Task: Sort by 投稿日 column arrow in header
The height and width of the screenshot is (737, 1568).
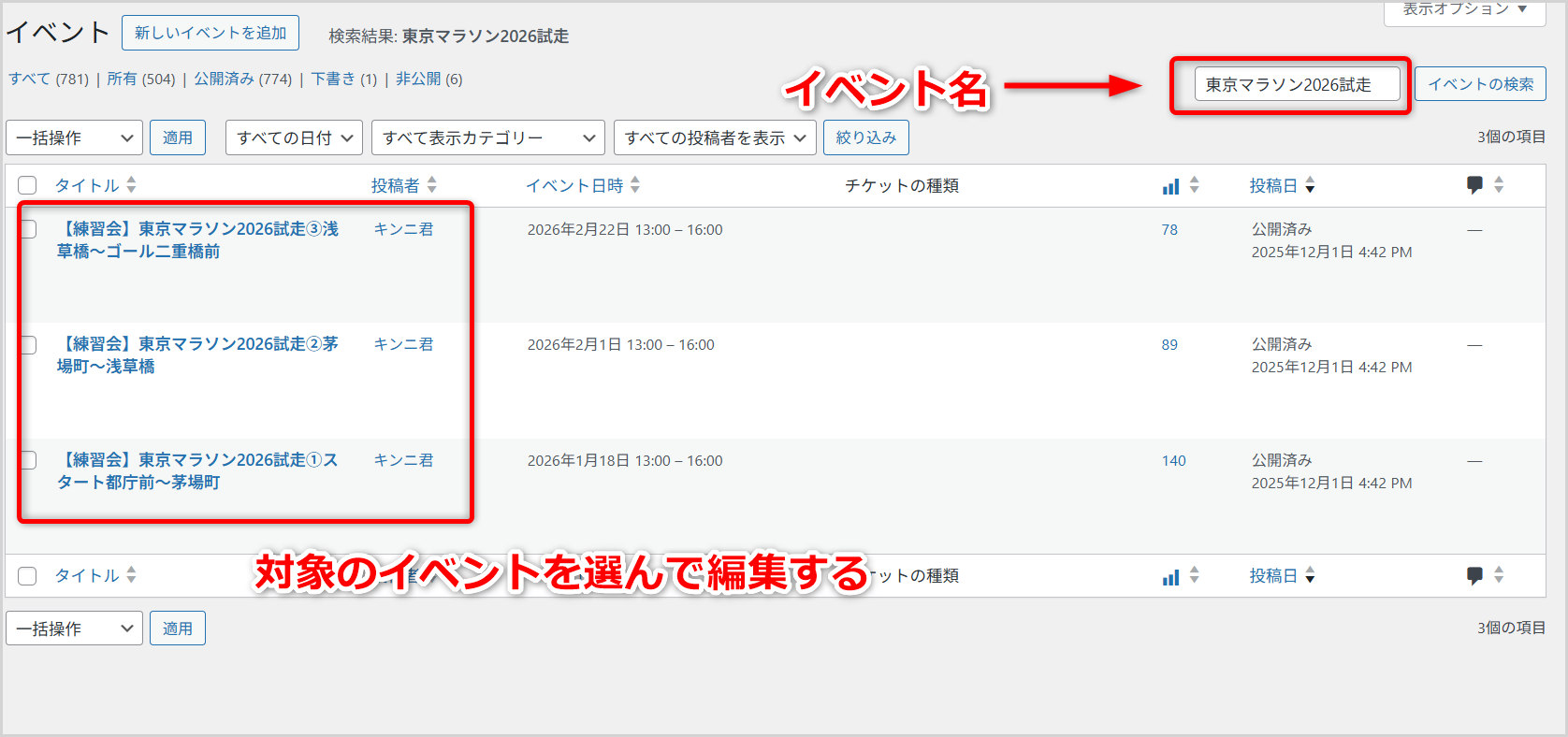Action: click(x=1310, y=186)
